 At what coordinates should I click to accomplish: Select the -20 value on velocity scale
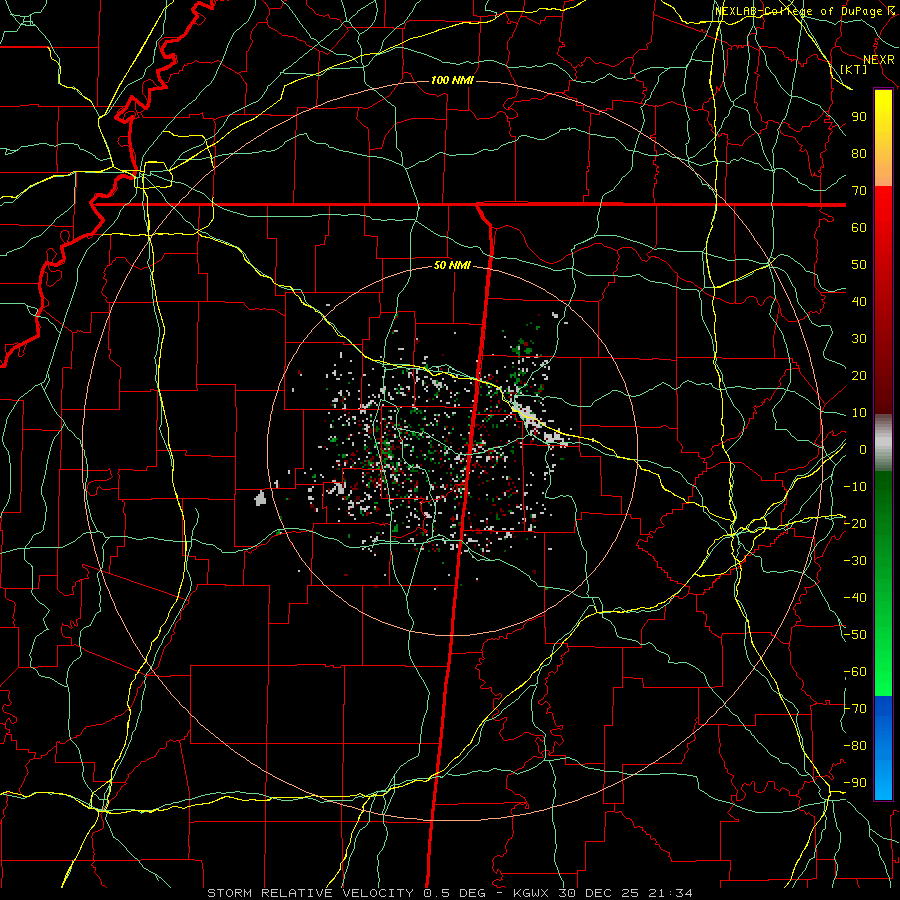tap(855, 523)
